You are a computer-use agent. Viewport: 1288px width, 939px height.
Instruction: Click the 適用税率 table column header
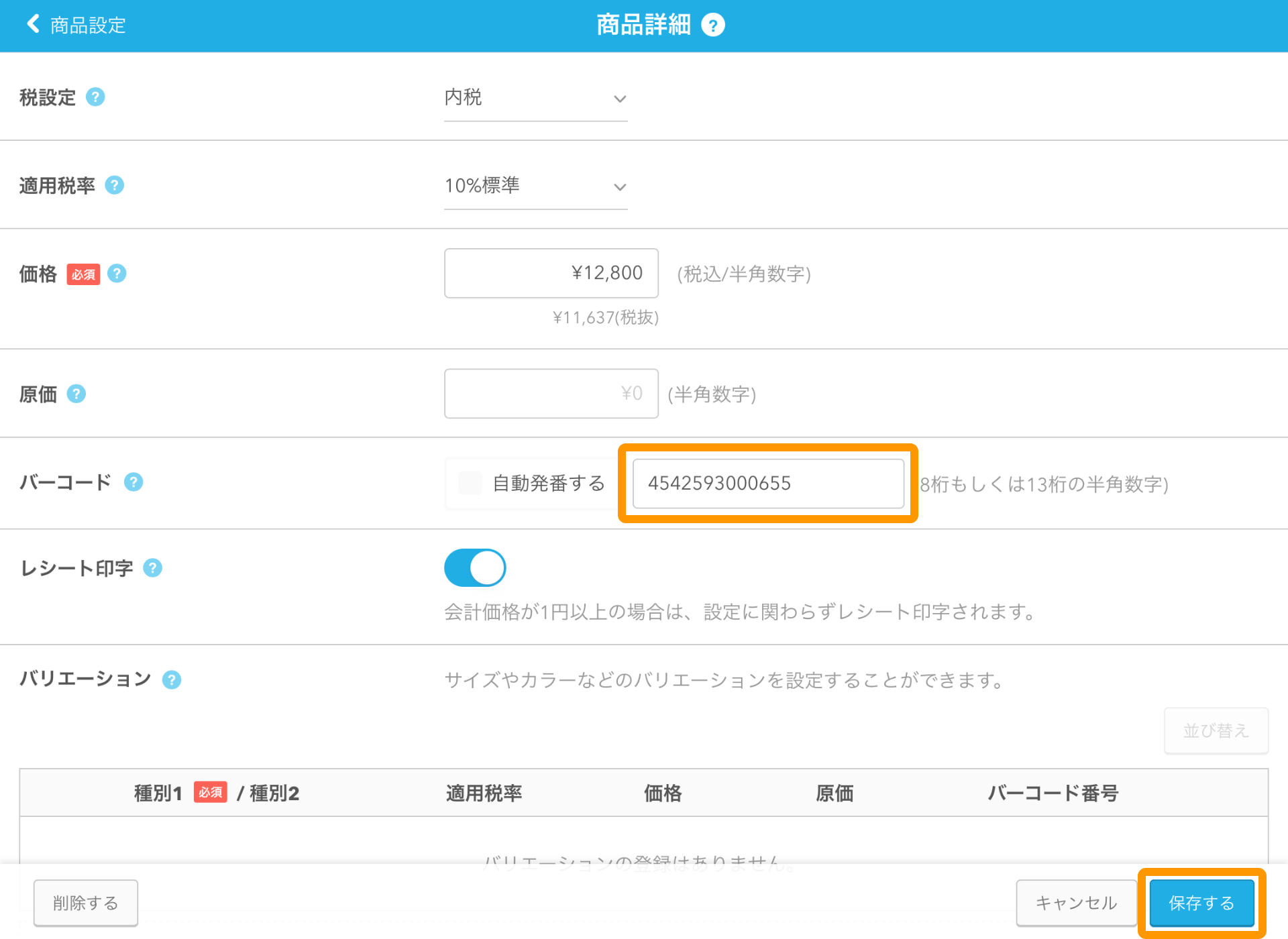click(x=484, y=793)
